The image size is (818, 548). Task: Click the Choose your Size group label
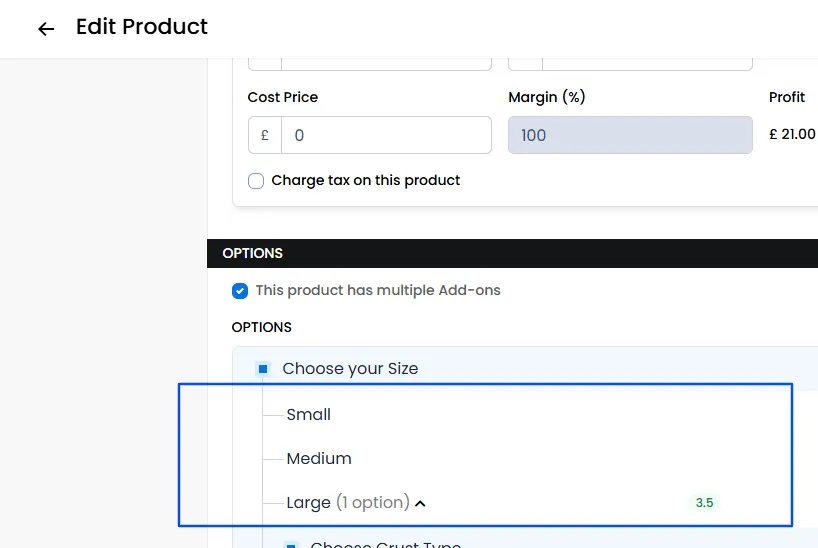tap(350, 368)
